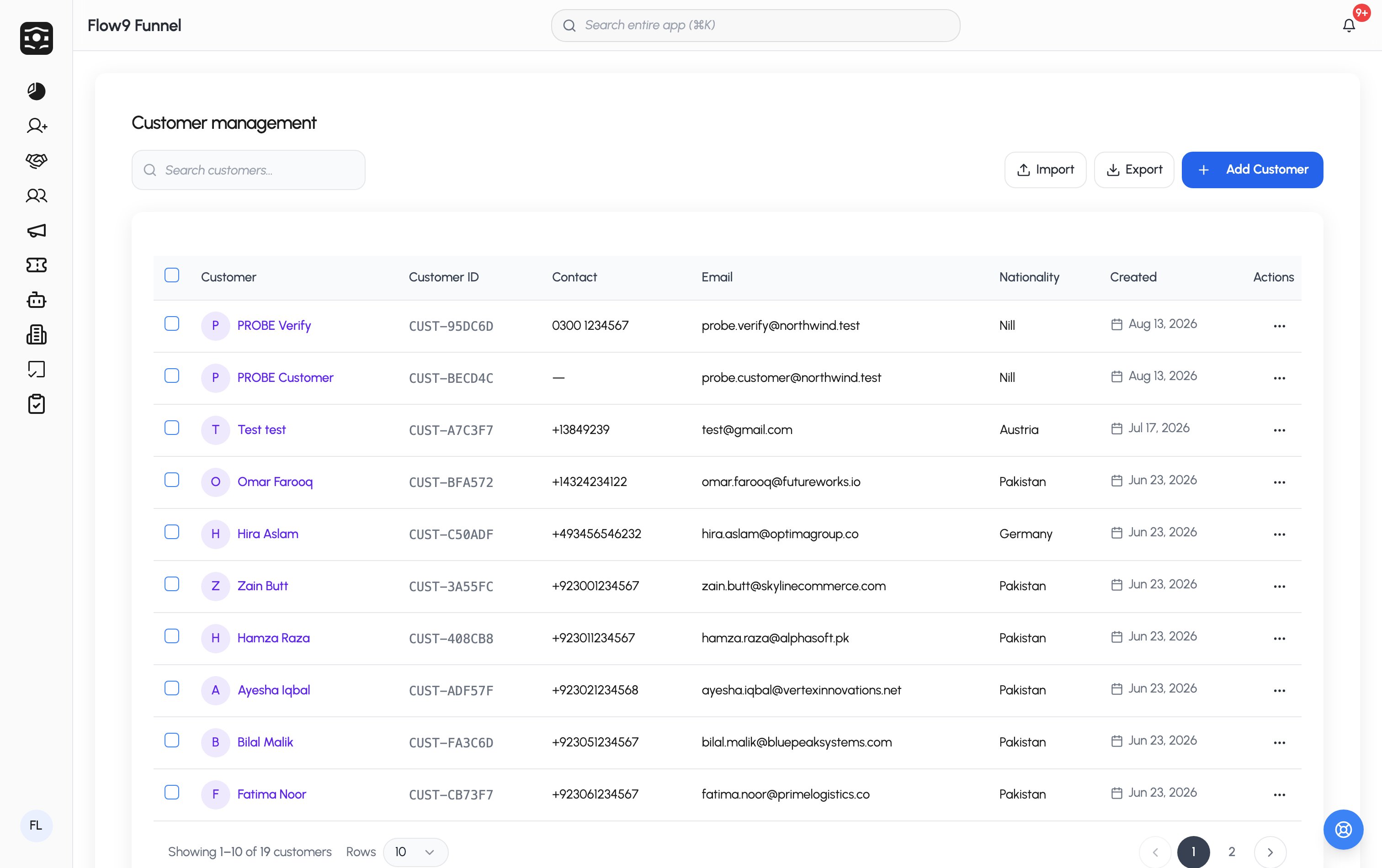Go to the previous page arrow
This screenshot has width=1382, height=868.
click(1155, 852)
